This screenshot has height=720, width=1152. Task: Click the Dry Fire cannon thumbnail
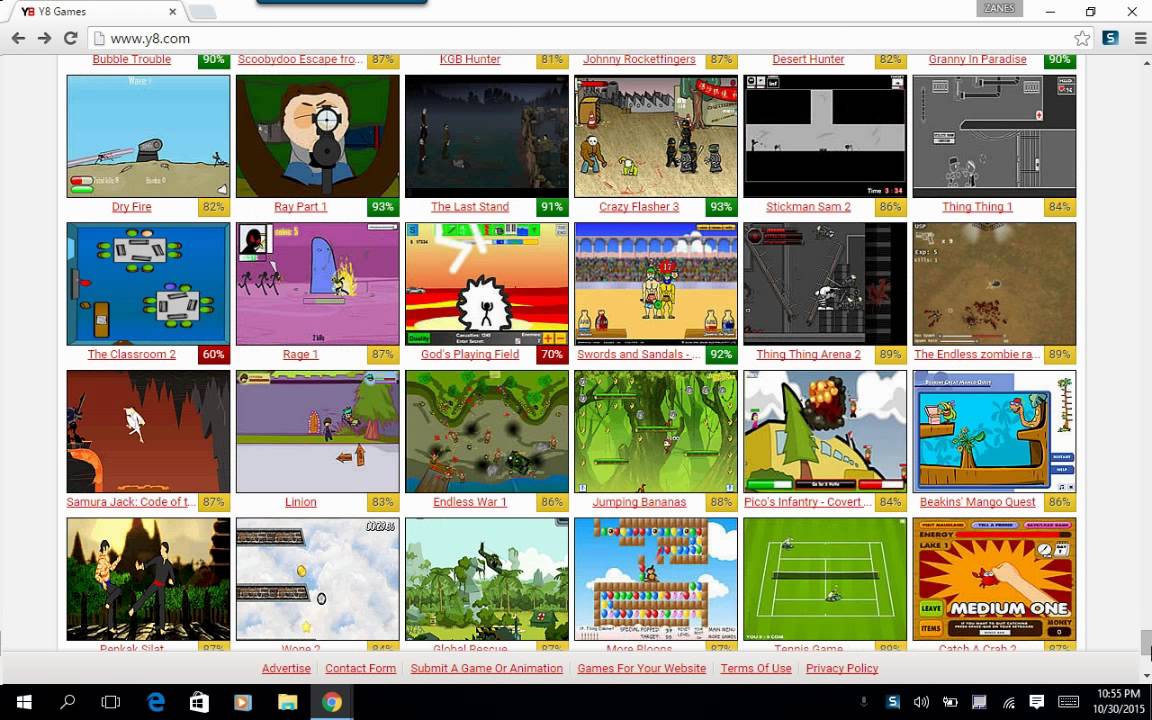point(148,136)
